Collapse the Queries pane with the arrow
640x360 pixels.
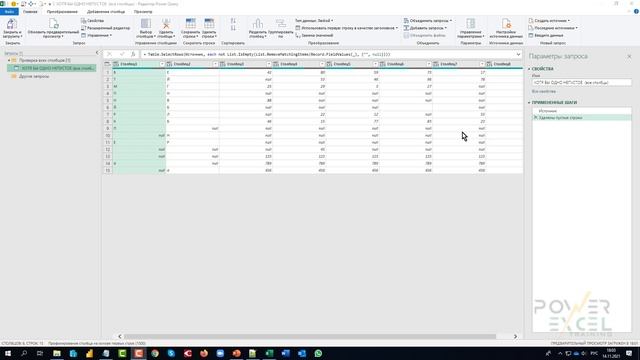97,53
